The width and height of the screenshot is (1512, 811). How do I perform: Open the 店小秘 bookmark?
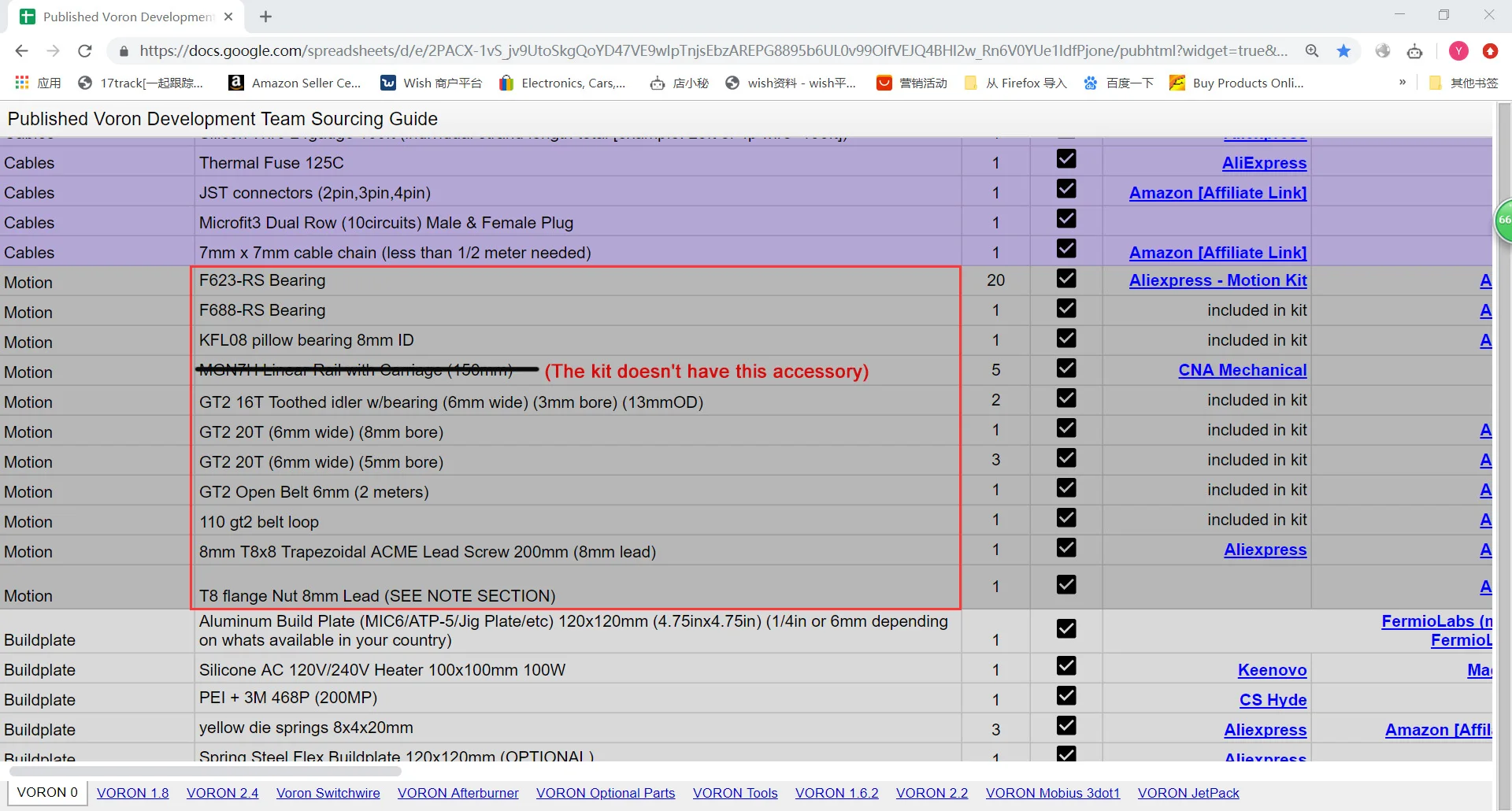click(x=679, y=83)
